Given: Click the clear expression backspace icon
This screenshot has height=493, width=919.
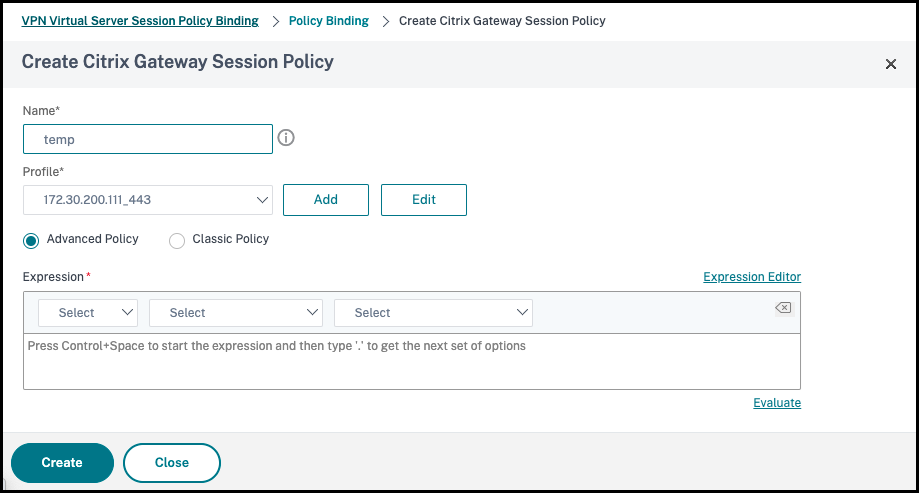Looking at the screenshot, I should click(782, 308).
